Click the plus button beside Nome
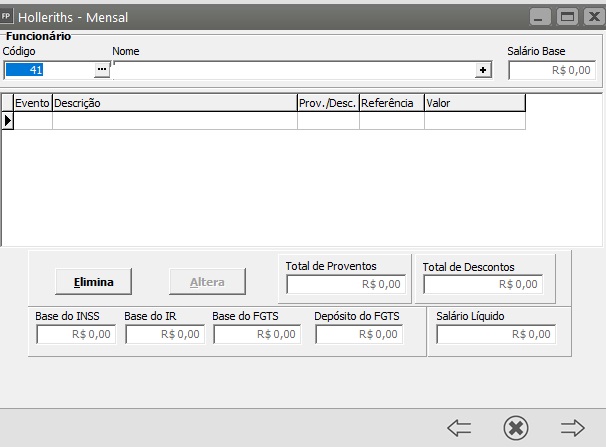606x447 pixels. [x=483, y=70]
